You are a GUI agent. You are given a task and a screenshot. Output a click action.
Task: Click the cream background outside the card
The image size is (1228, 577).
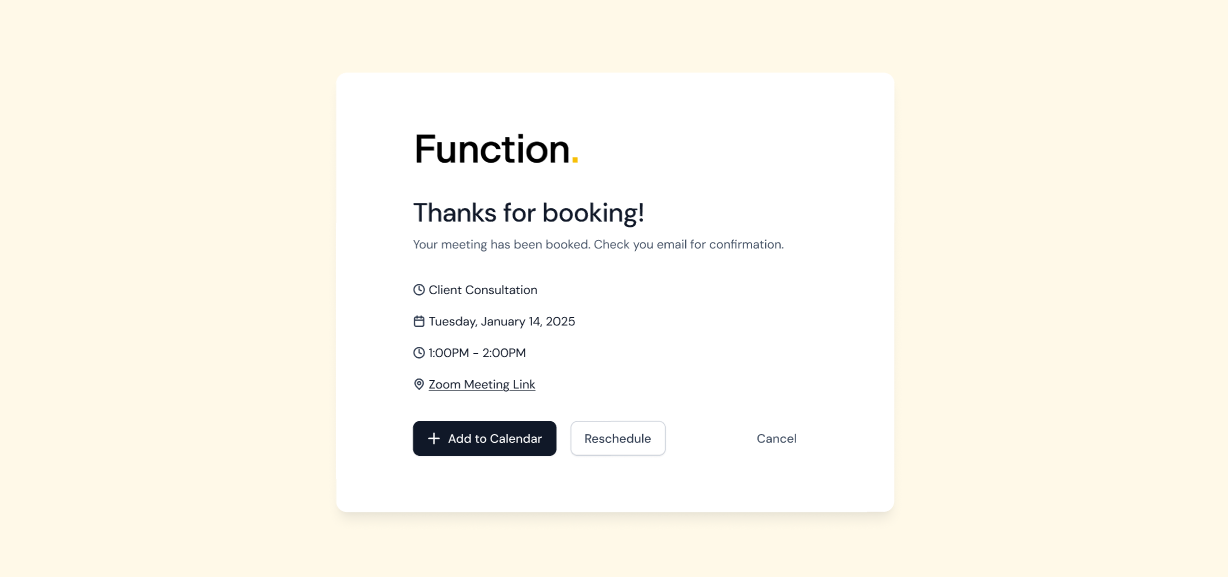pos(150,300)
